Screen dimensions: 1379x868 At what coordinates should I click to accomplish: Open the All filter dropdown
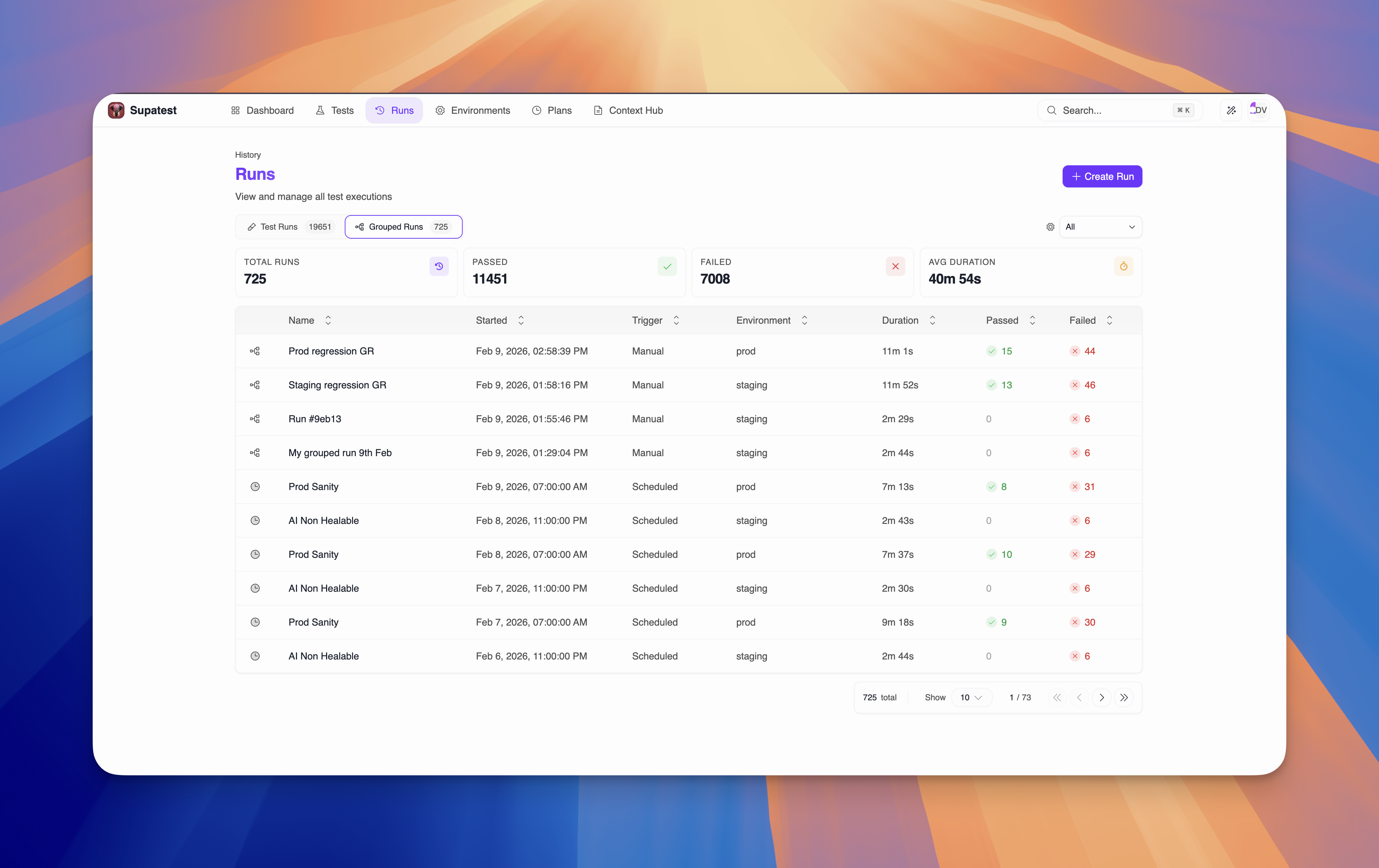pyautogui.click(x=1100, y=227)
